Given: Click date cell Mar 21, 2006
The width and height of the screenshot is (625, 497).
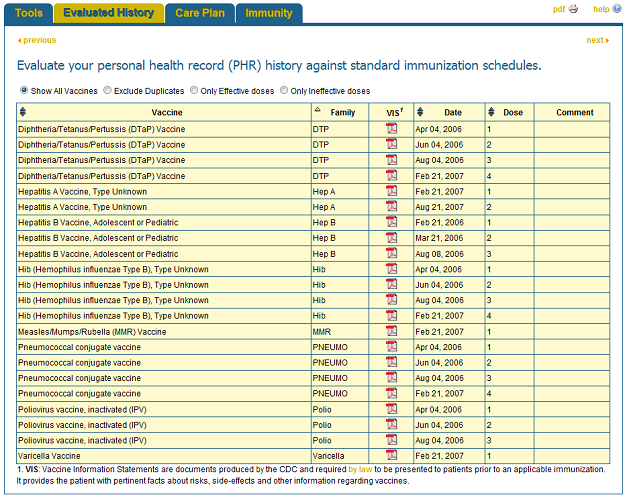Looking at the screenshot, I should click(x=449, y=238).
